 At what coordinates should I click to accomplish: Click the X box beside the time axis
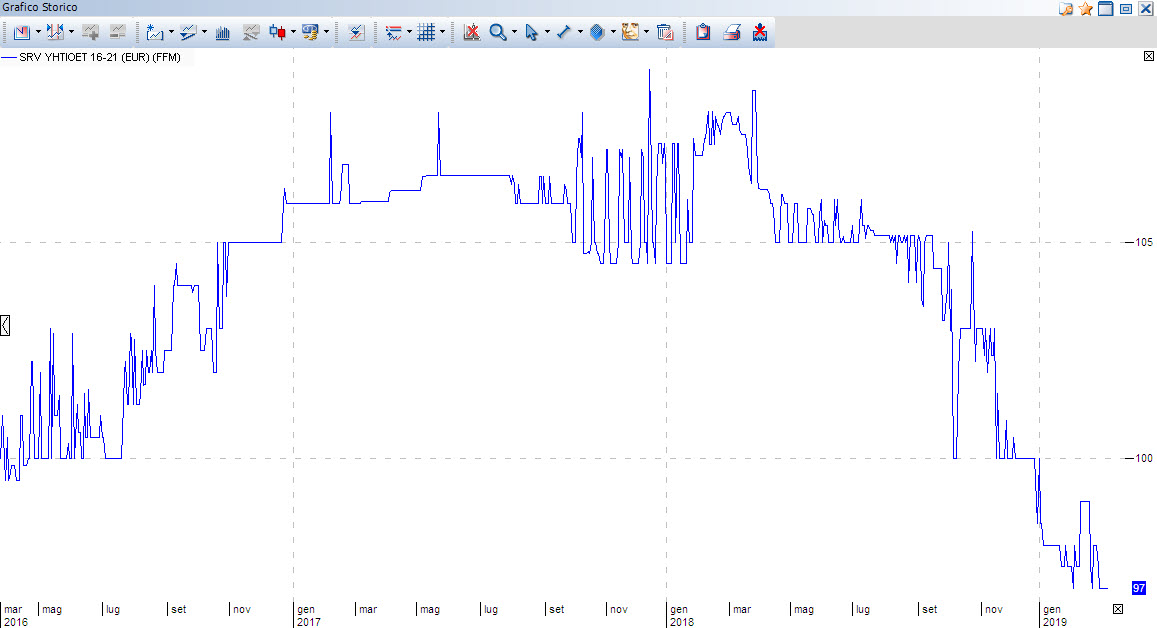tap(1118, 609)
